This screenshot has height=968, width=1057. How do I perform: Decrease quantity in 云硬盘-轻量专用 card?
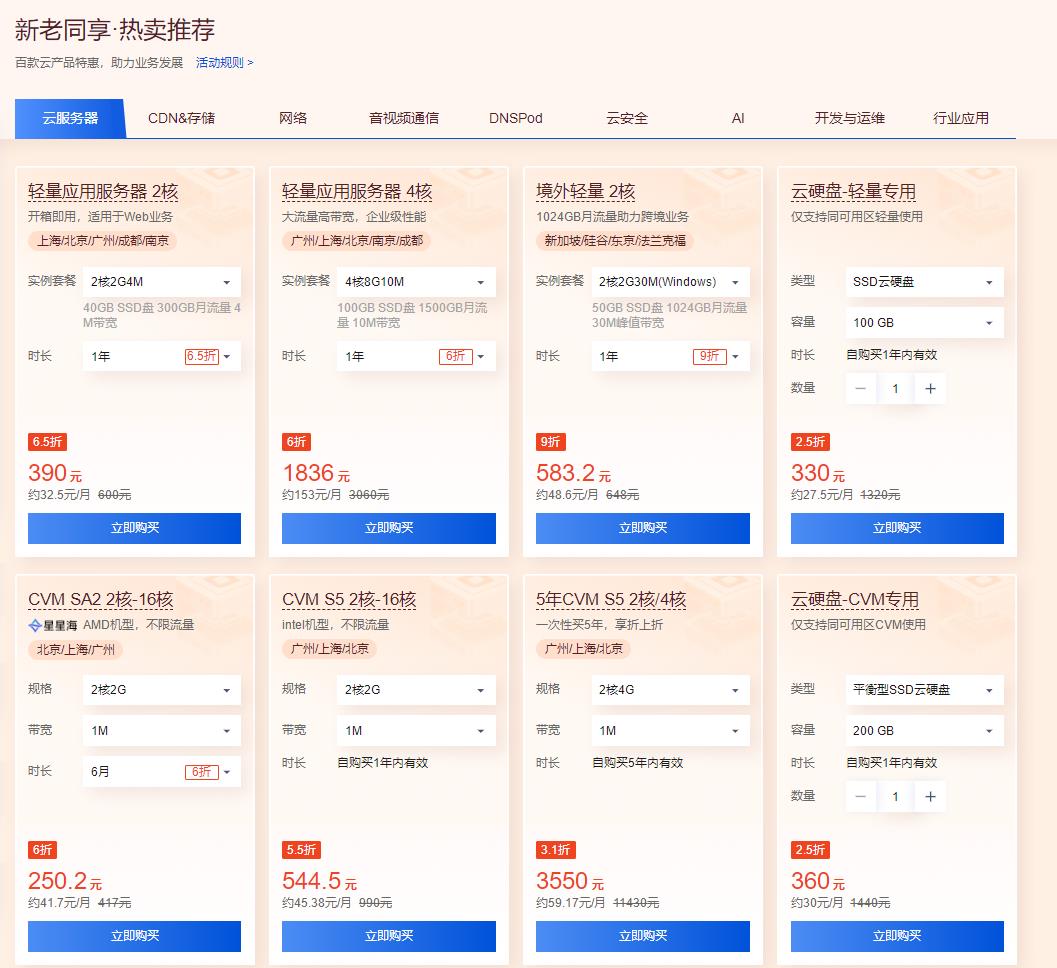tap(860, 388)
